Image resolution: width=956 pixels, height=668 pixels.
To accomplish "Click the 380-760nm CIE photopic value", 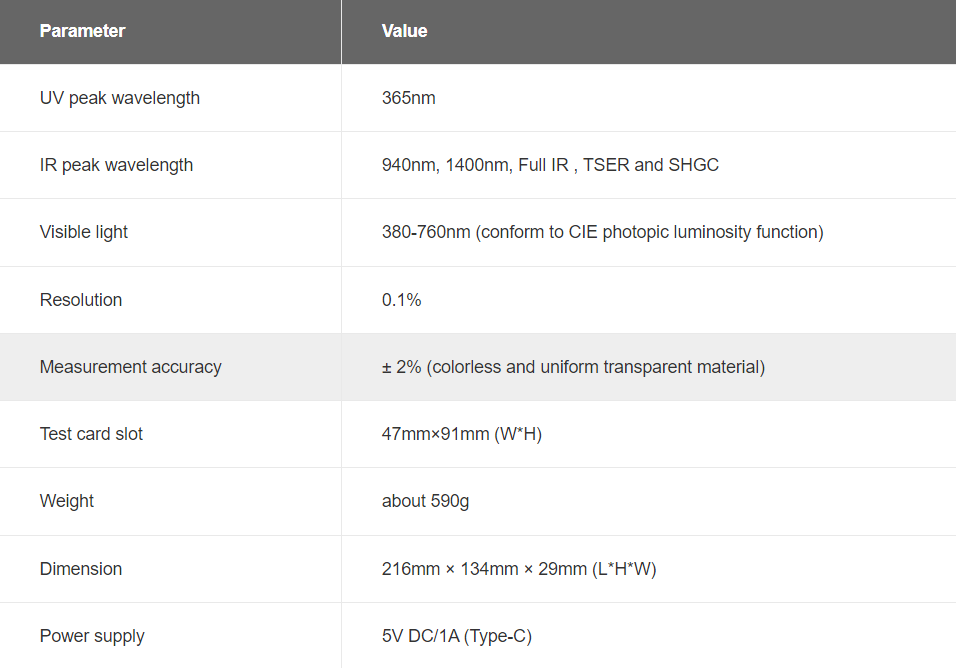I will pyautogui.click(x=602, y=232).
